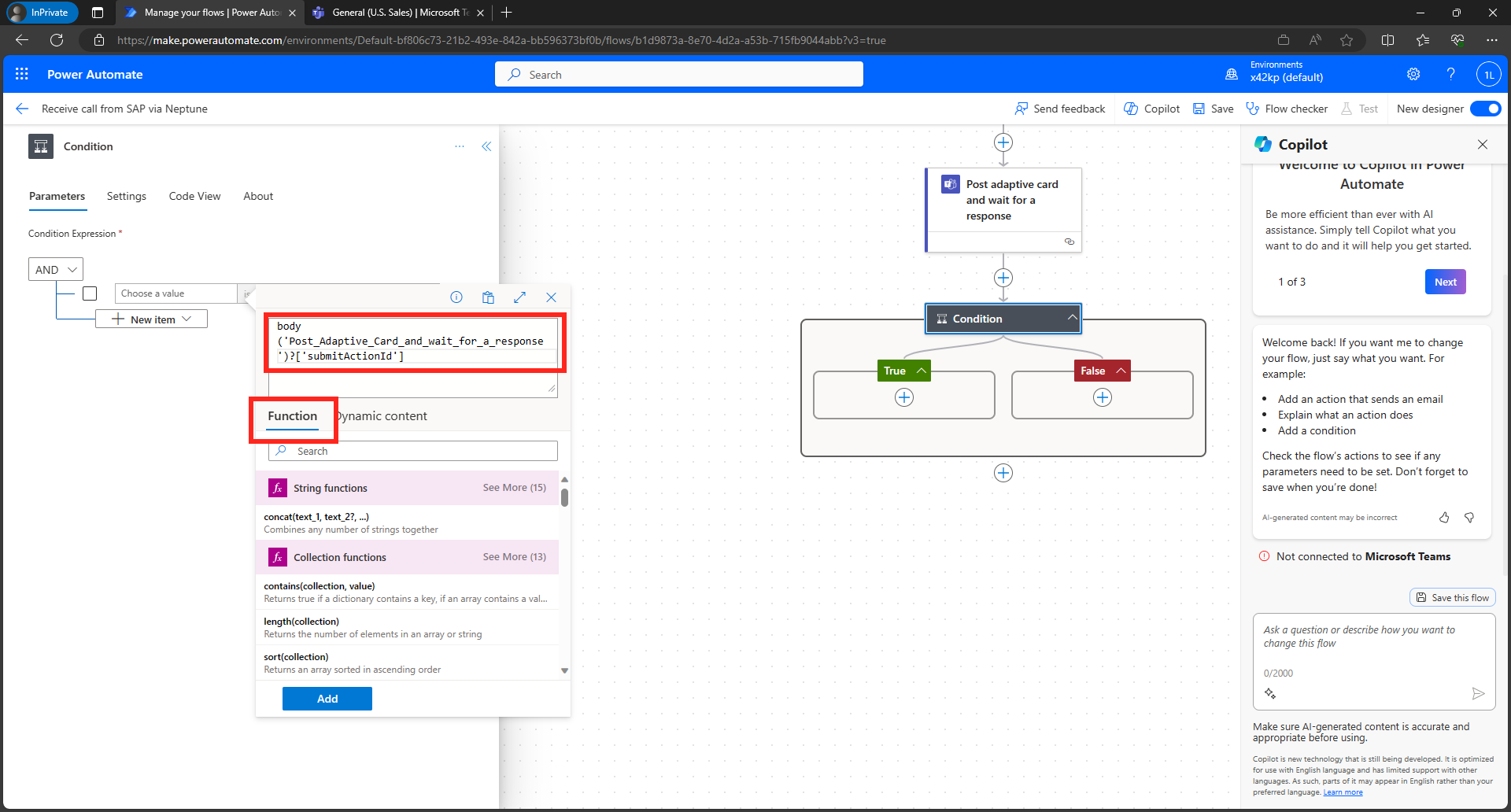Go back using the arrow beside flow name
Screen dimensions: 1511x812
coord(22,109)
